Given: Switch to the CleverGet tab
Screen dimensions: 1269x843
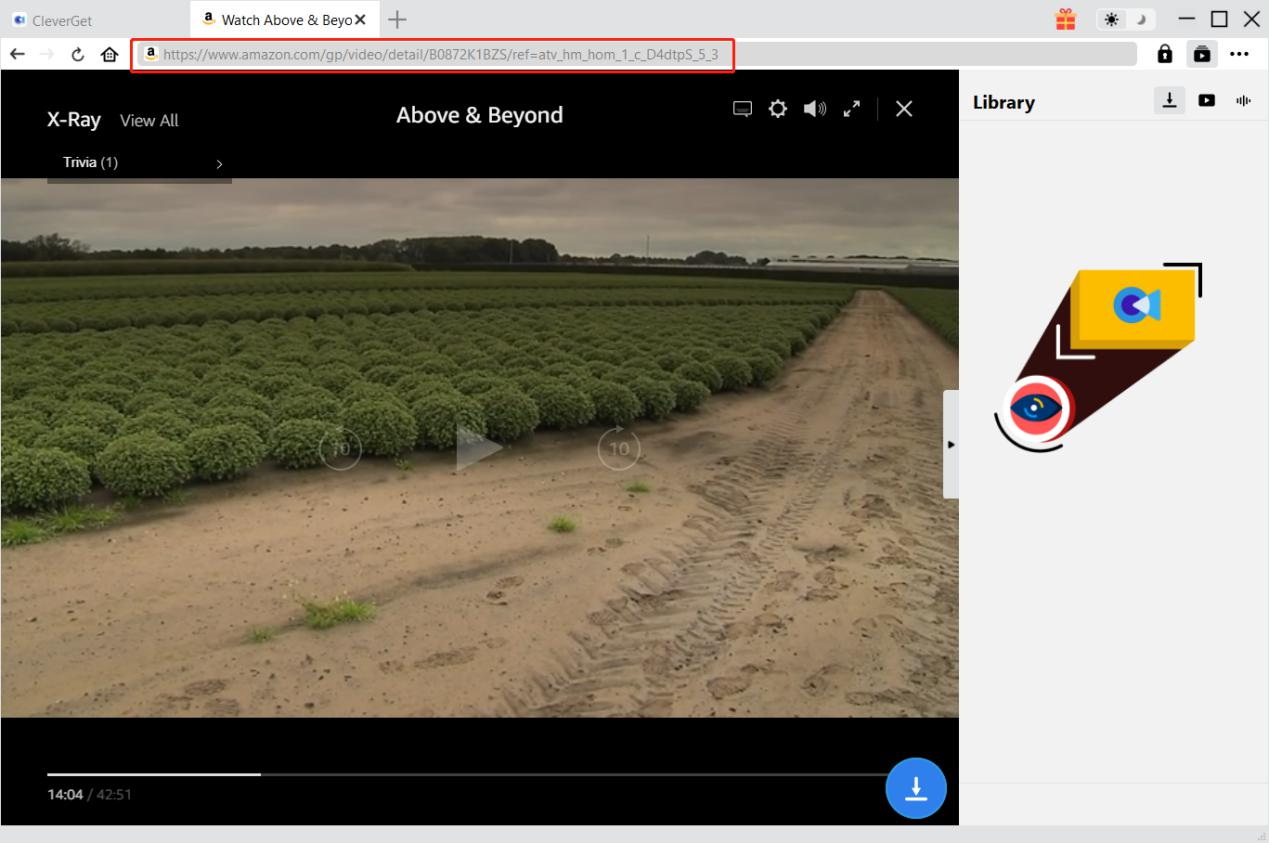Looking at the screenshot, I should point(95,19).
